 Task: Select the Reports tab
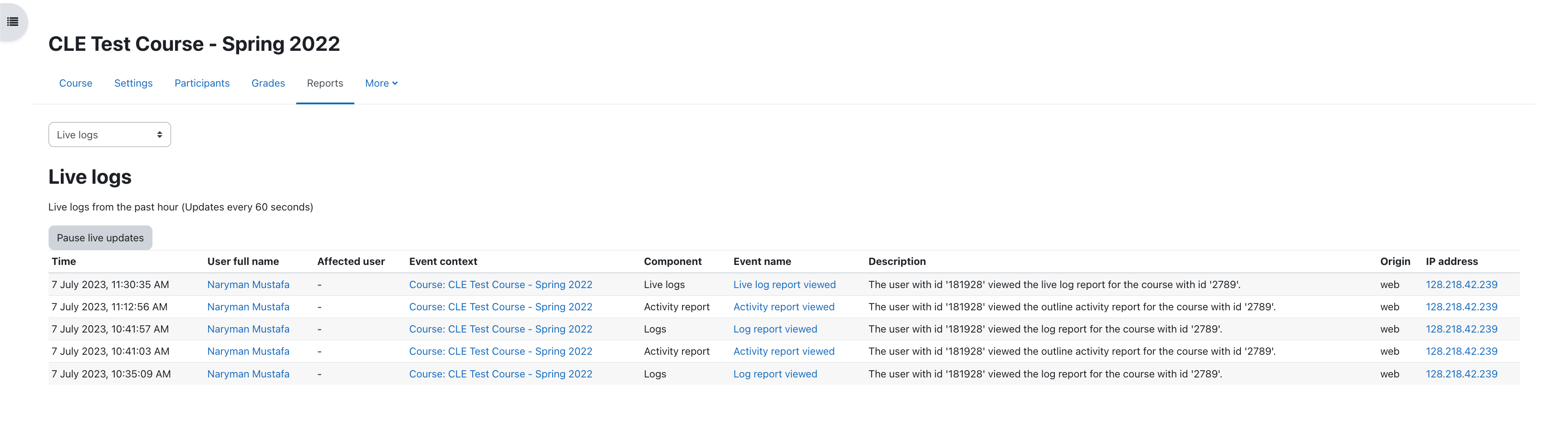coord(325,83)
